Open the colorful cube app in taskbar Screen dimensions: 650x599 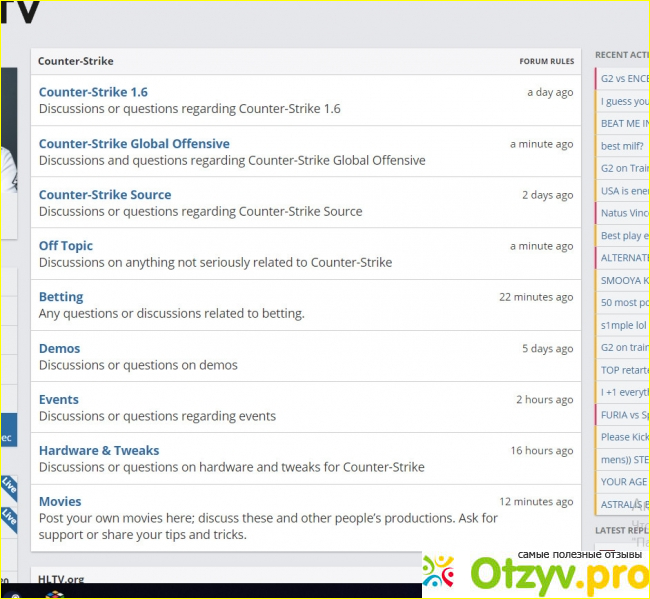[55, 594]
